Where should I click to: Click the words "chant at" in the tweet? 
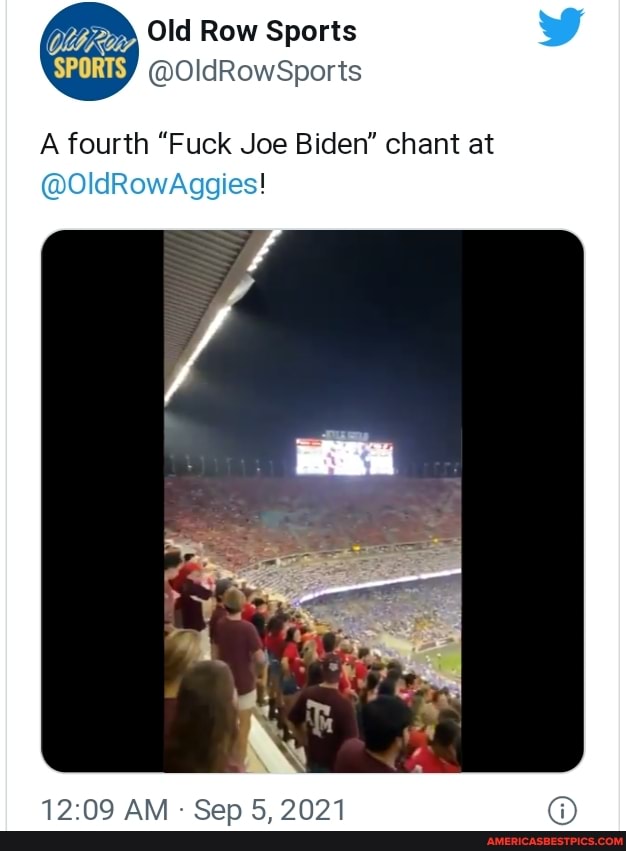439,144
